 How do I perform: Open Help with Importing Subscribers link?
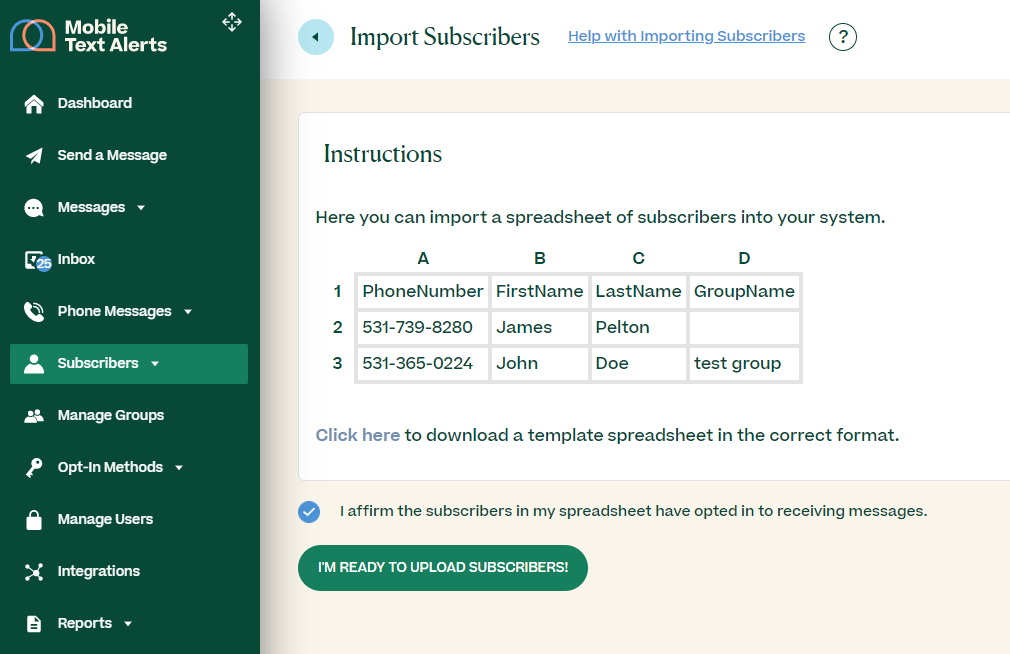click(686, 36)
